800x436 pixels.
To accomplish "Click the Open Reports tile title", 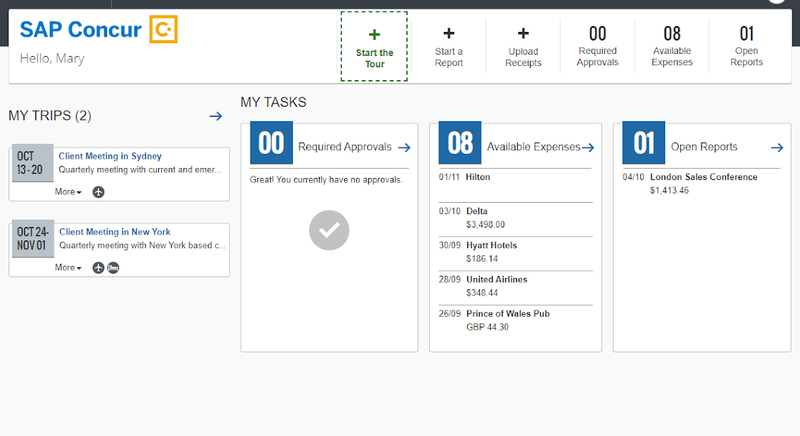I will coord(704,147).
